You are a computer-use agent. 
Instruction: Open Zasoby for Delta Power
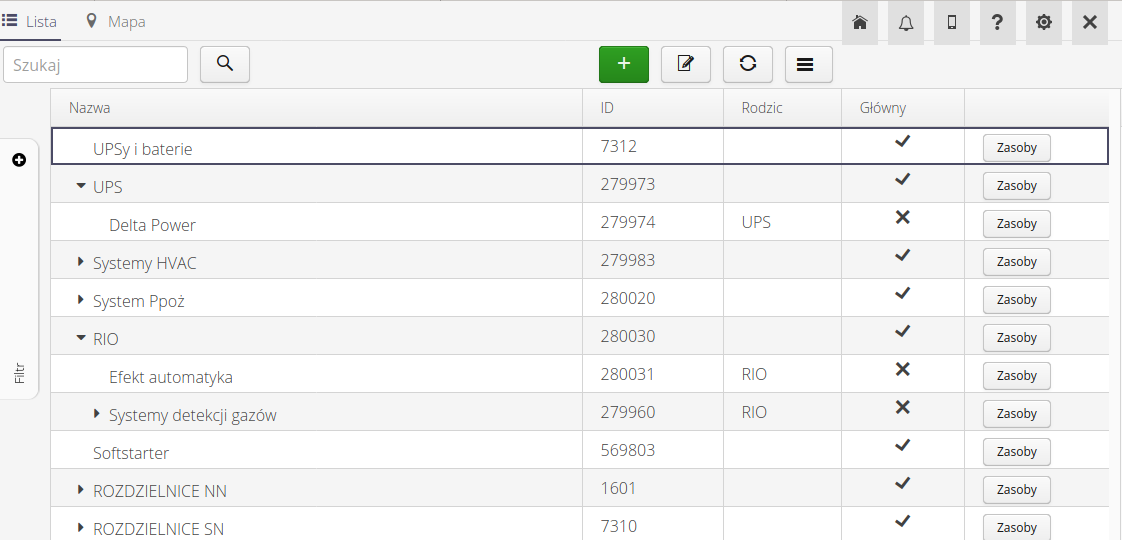click(1017, 224)
